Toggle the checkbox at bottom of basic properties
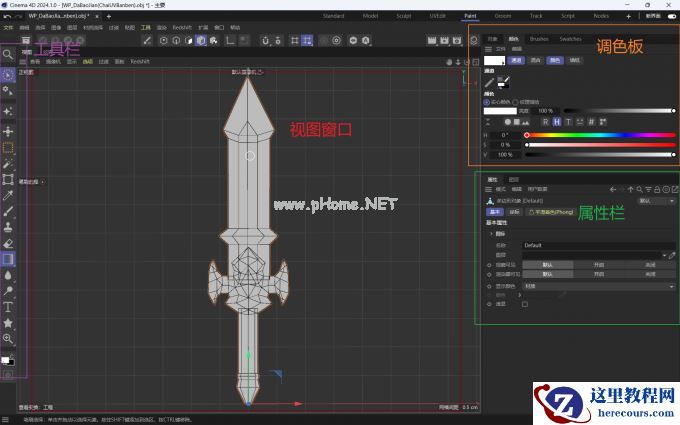The image size is (680, 425). [x=524, y=304]
